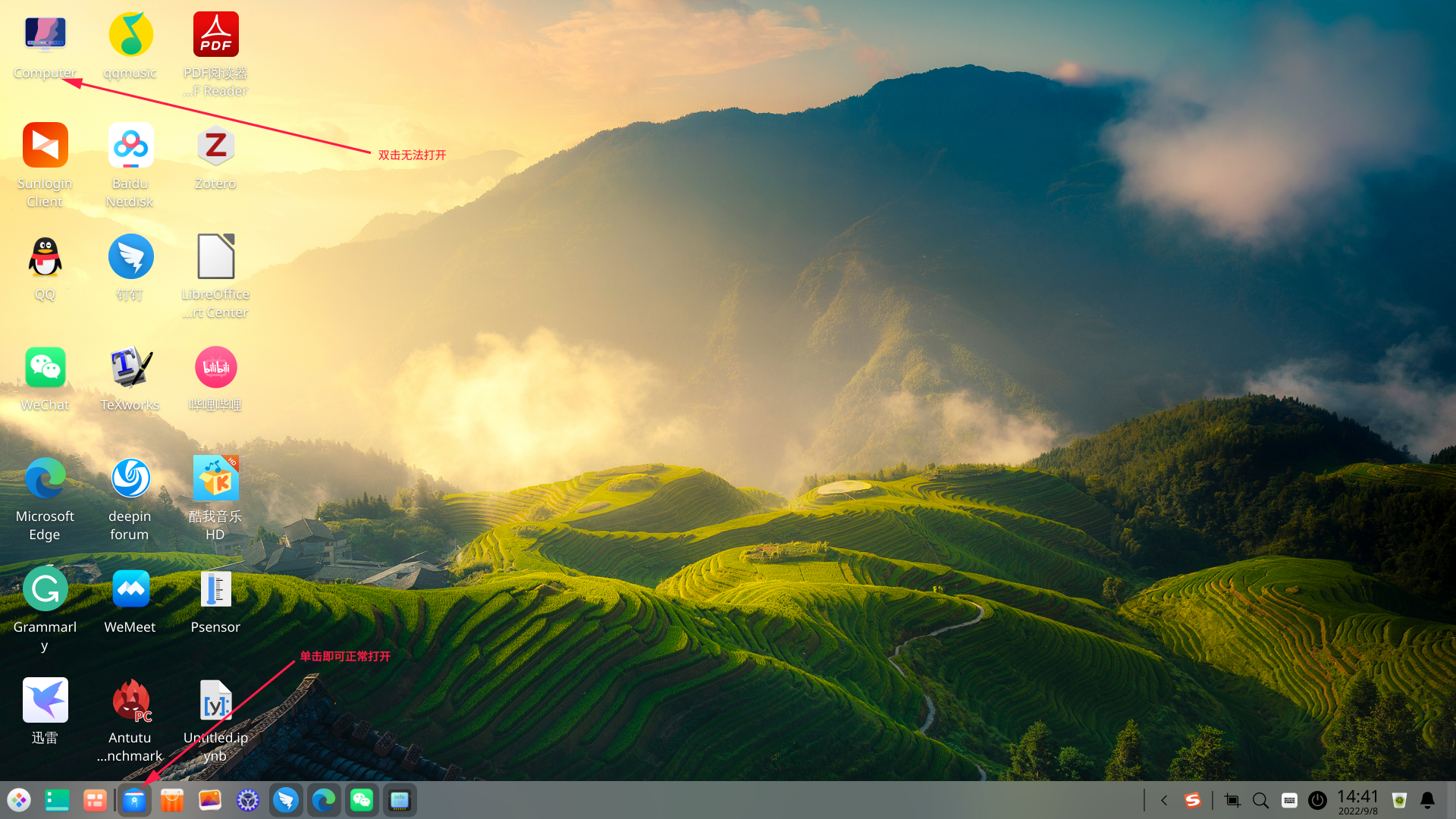Open the Trash from the tray
This screenshot has width=1456, height=819.
pos(1400,800)
